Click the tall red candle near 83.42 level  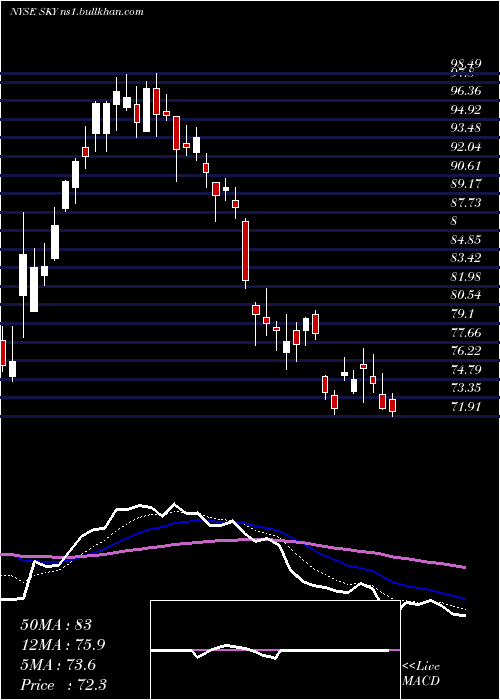pos(245,251)
